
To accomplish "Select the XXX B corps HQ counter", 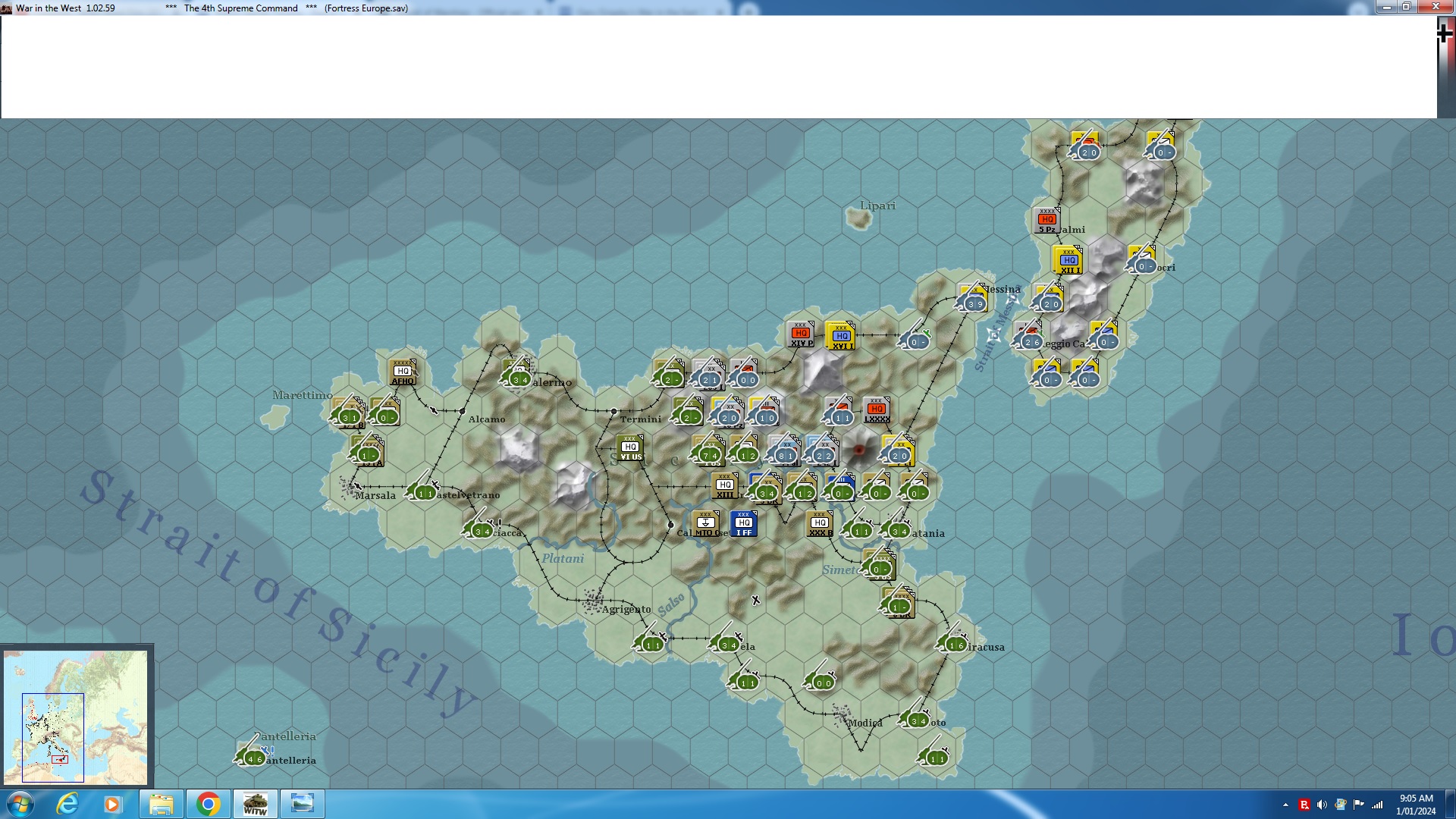I will (x=820, y=523).
